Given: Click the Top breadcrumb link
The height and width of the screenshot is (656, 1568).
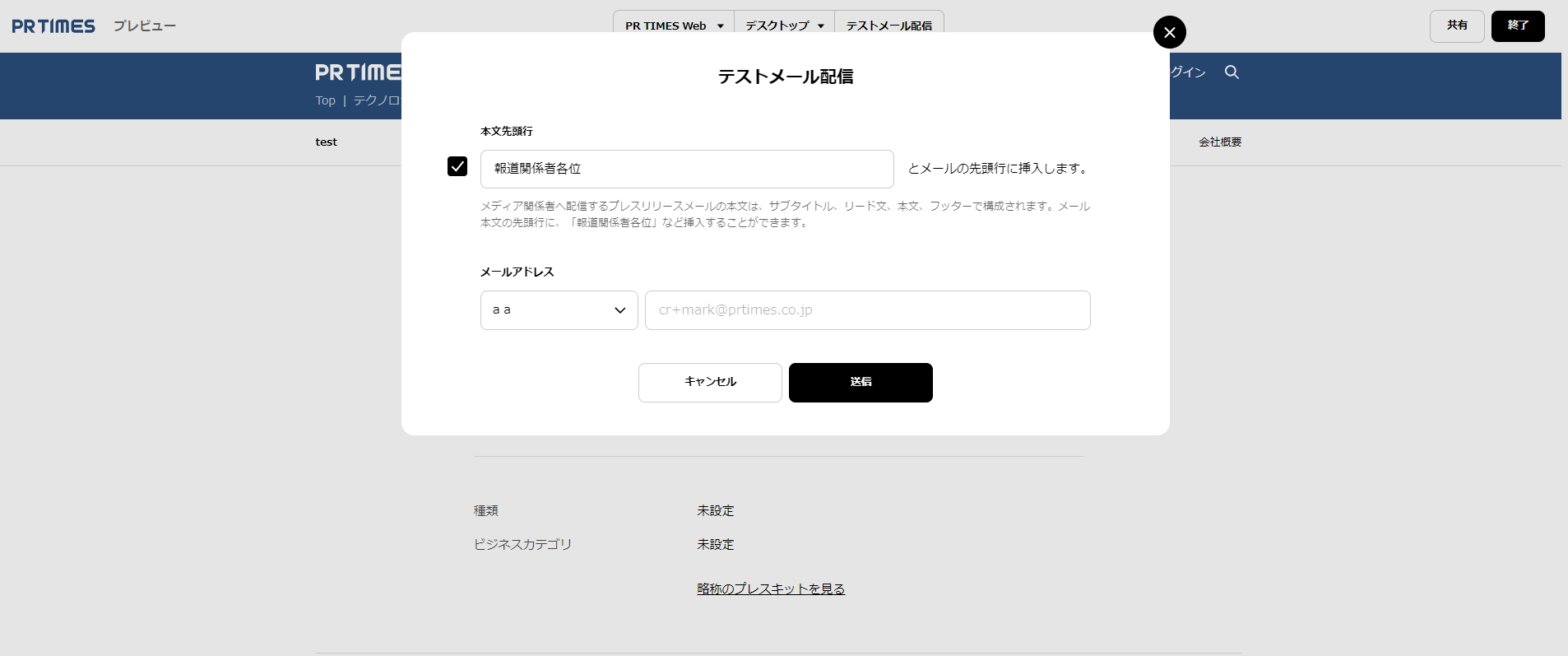Looking at the screenshot, I should (325, 100).
